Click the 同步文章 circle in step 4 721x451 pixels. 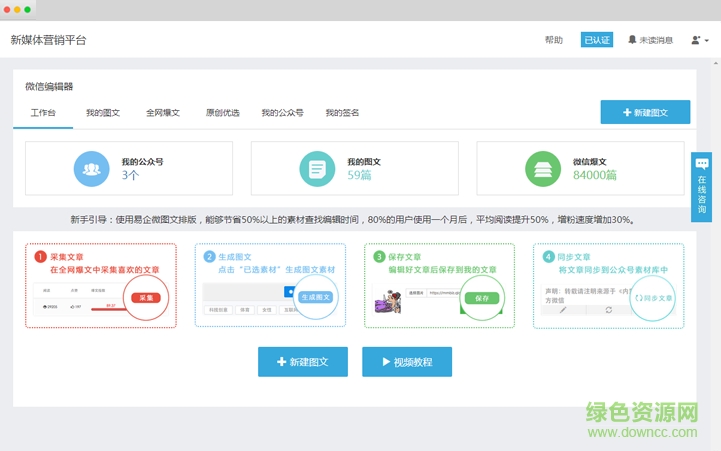tap(653, 298)
